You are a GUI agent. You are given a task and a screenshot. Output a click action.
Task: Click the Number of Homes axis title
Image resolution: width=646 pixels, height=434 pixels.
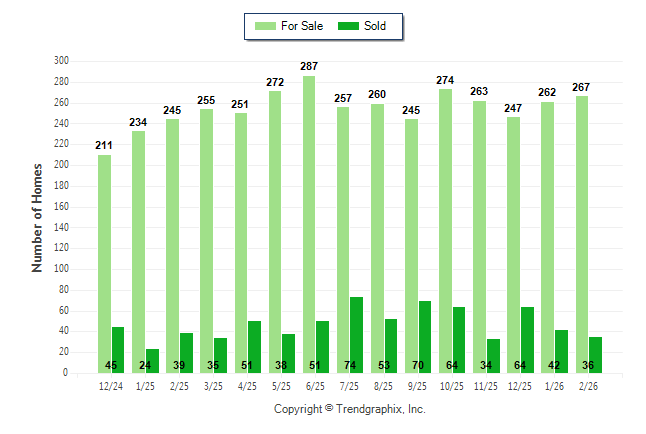(x=38, y=217)
